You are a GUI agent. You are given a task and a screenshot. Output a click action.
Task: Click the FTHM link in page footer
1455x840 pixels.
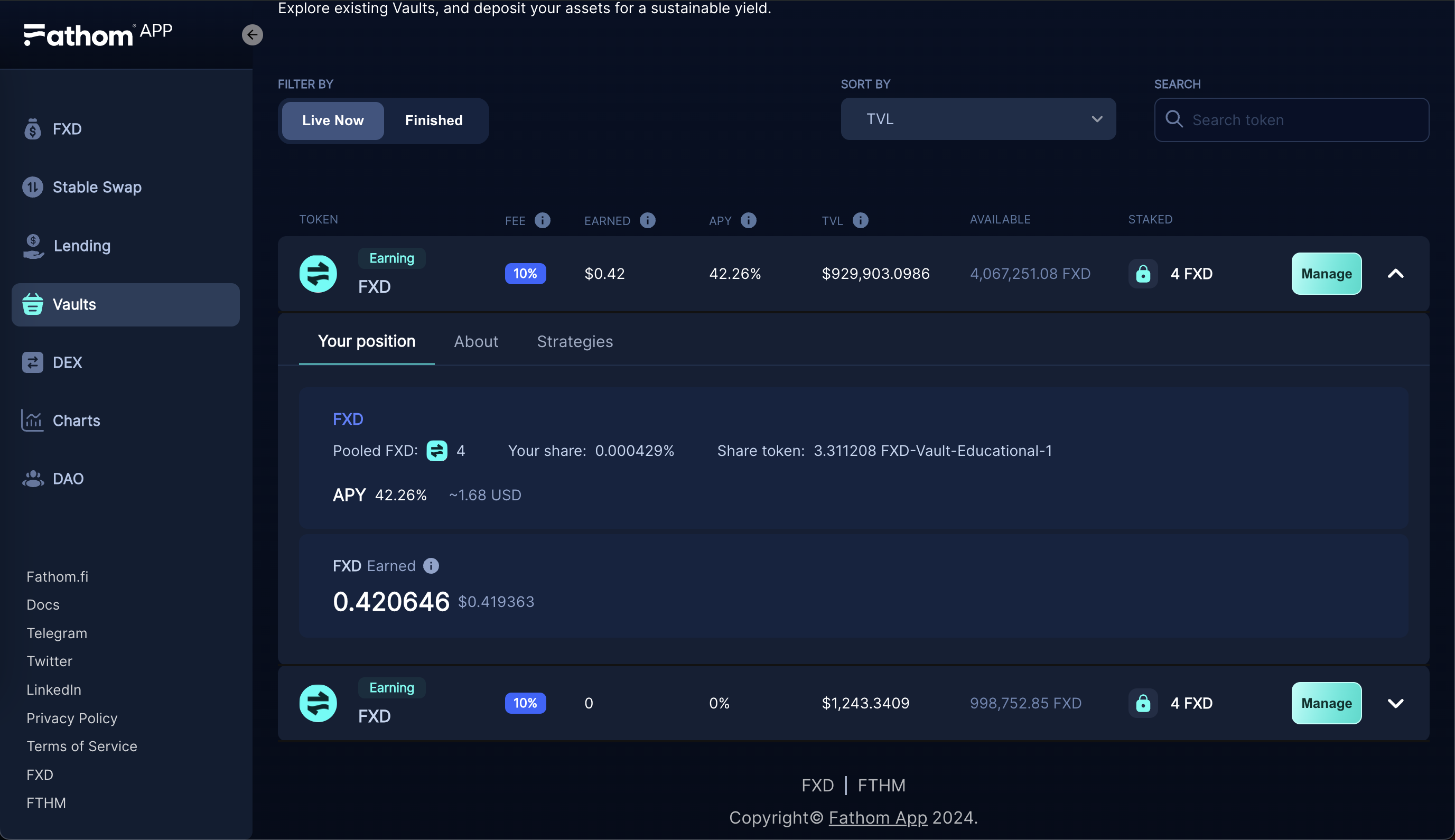point(882,785)
